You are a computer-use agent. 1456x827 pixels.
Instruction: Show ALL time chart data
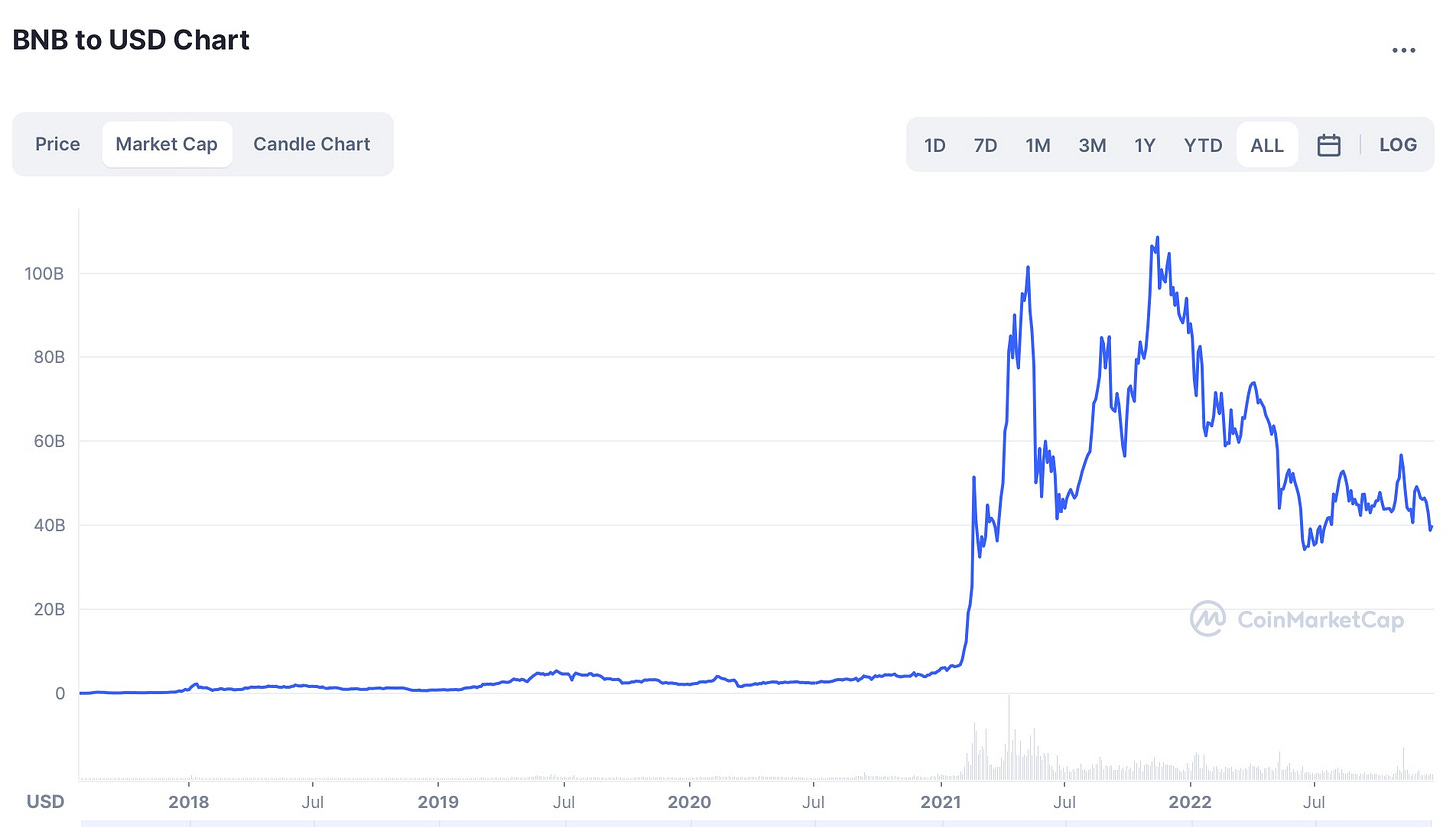click(1267, 145)
